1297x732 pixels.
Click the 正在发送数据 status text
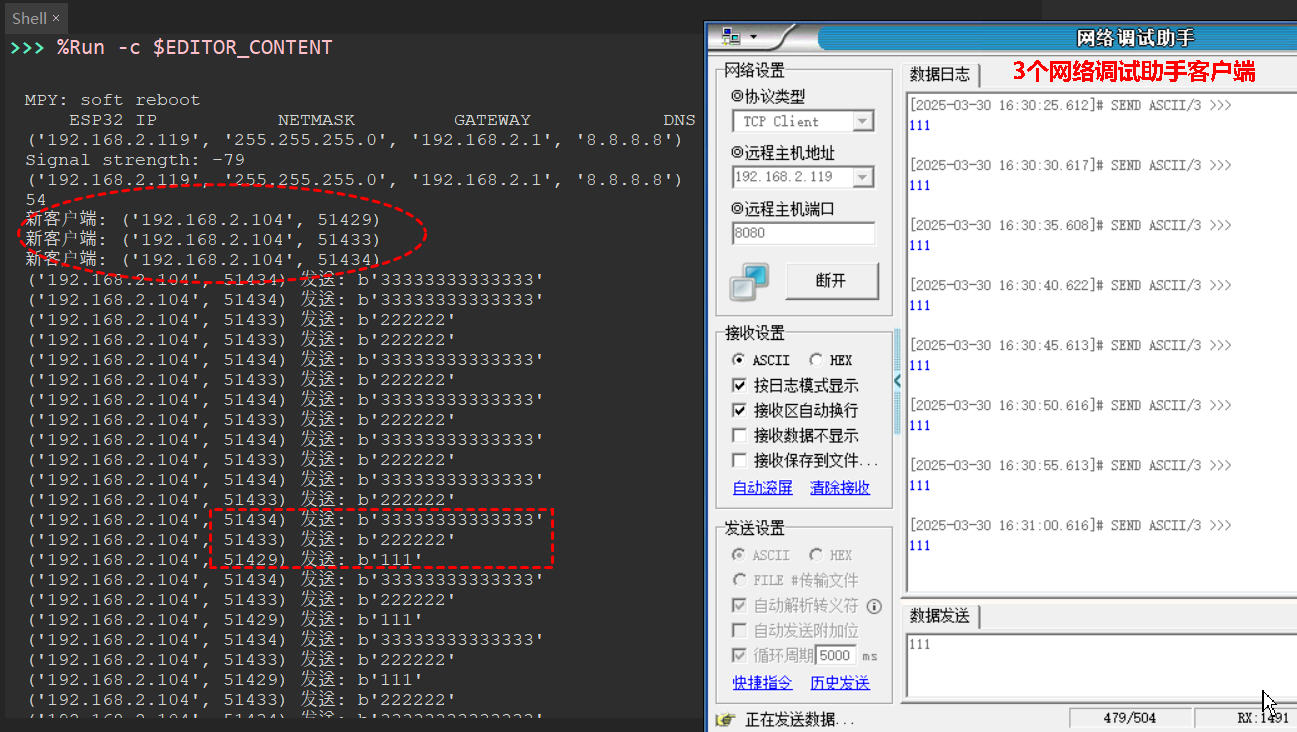click(x=800, y=719)
